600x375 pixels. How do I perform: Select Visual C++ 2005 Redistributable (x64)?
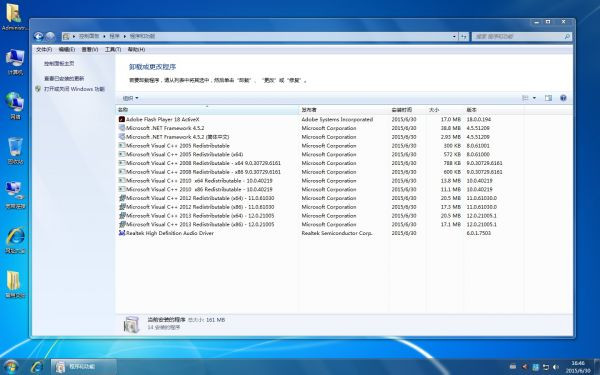pos(184,155)
